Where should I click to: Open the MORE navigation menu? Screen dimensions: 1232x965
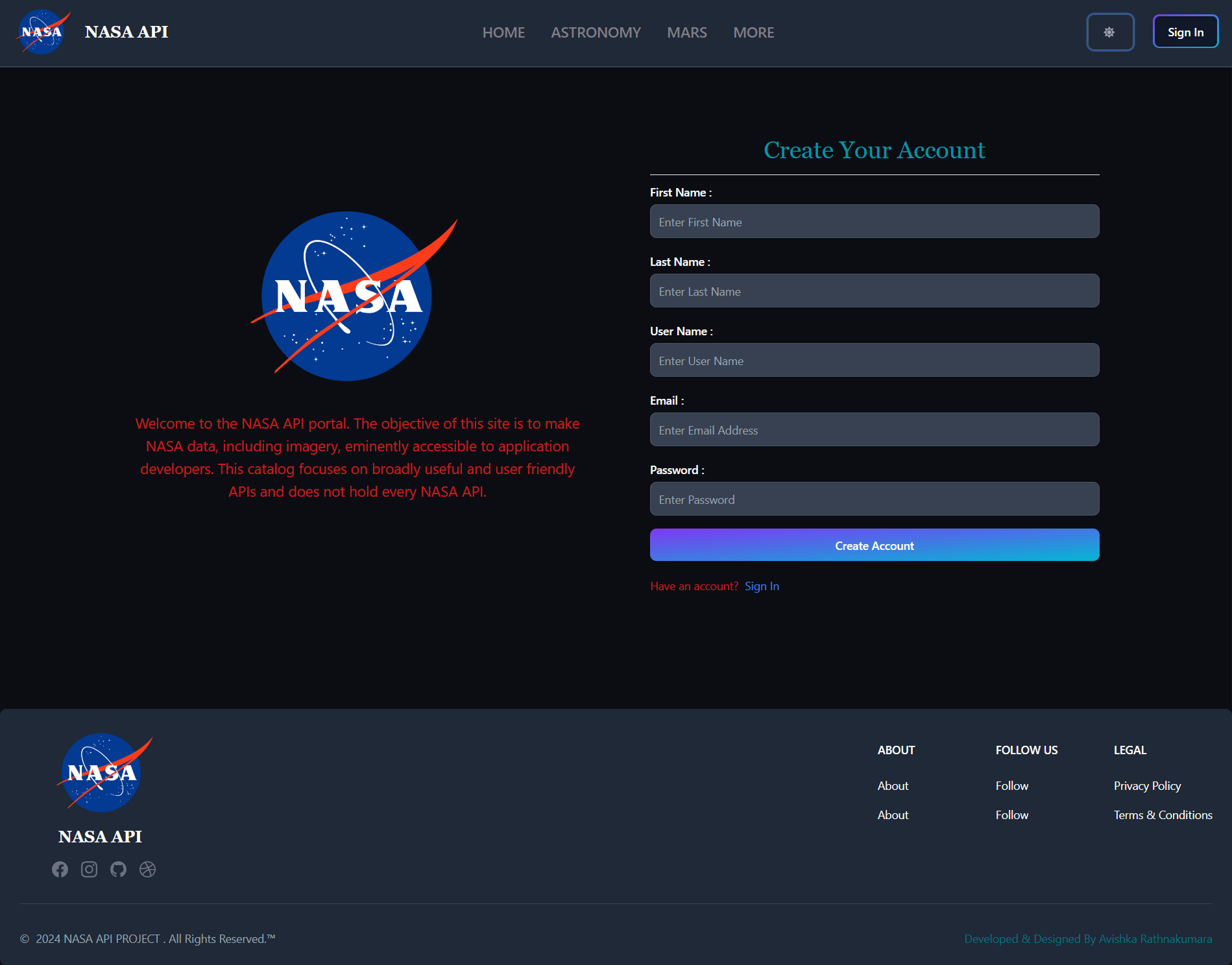(753, 32)
